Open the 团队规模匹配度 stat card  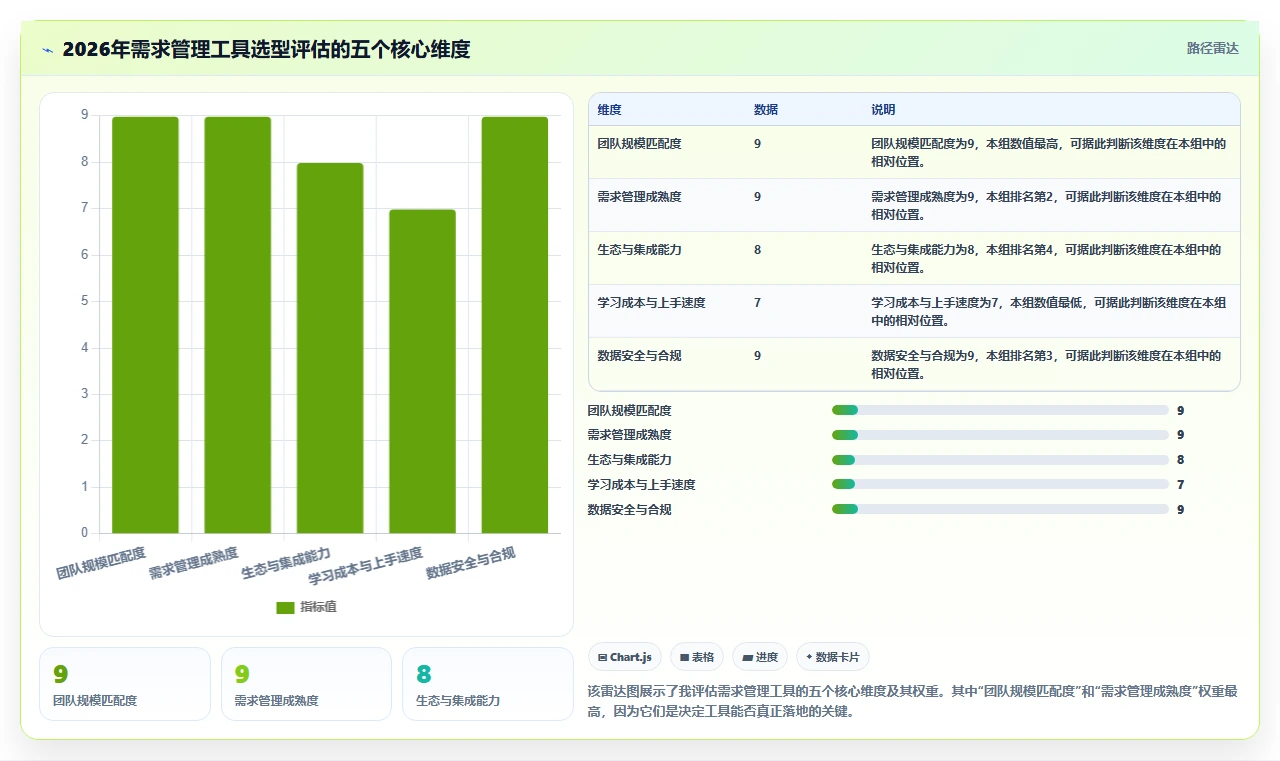[125, 684]
